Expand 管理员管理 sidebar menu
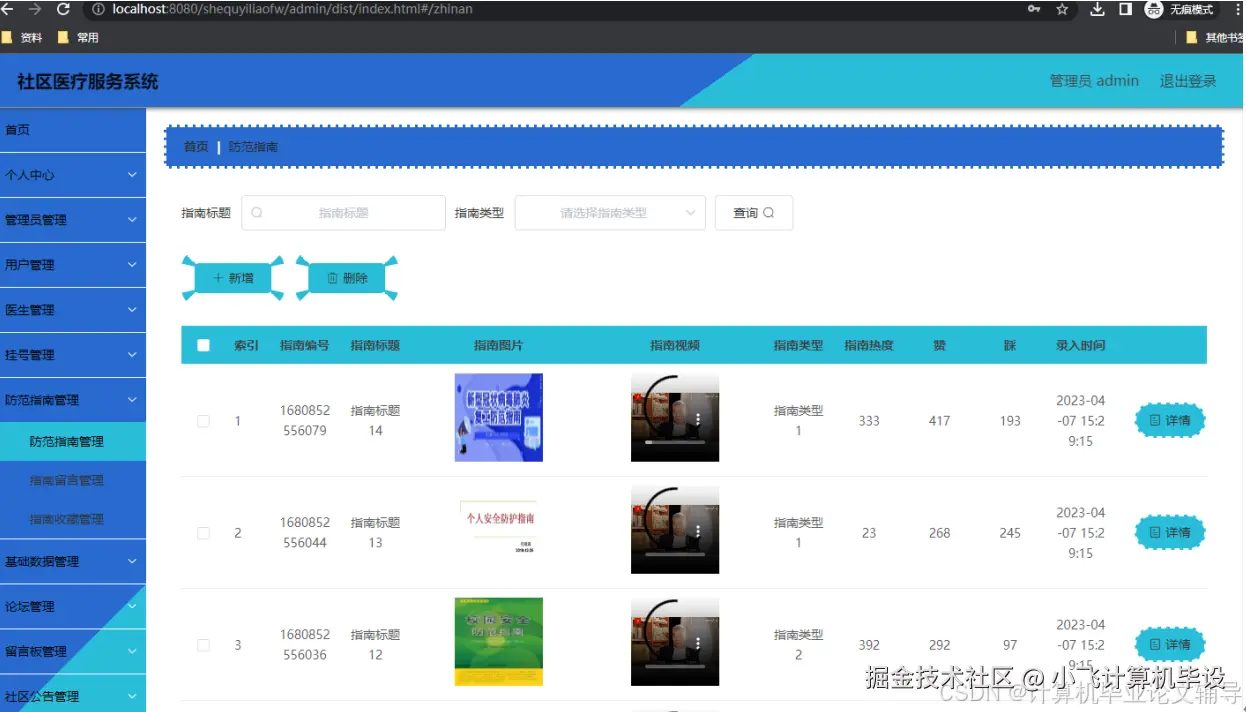Image resolution: width=1246 pixels, height=712 pixels. 73,220
